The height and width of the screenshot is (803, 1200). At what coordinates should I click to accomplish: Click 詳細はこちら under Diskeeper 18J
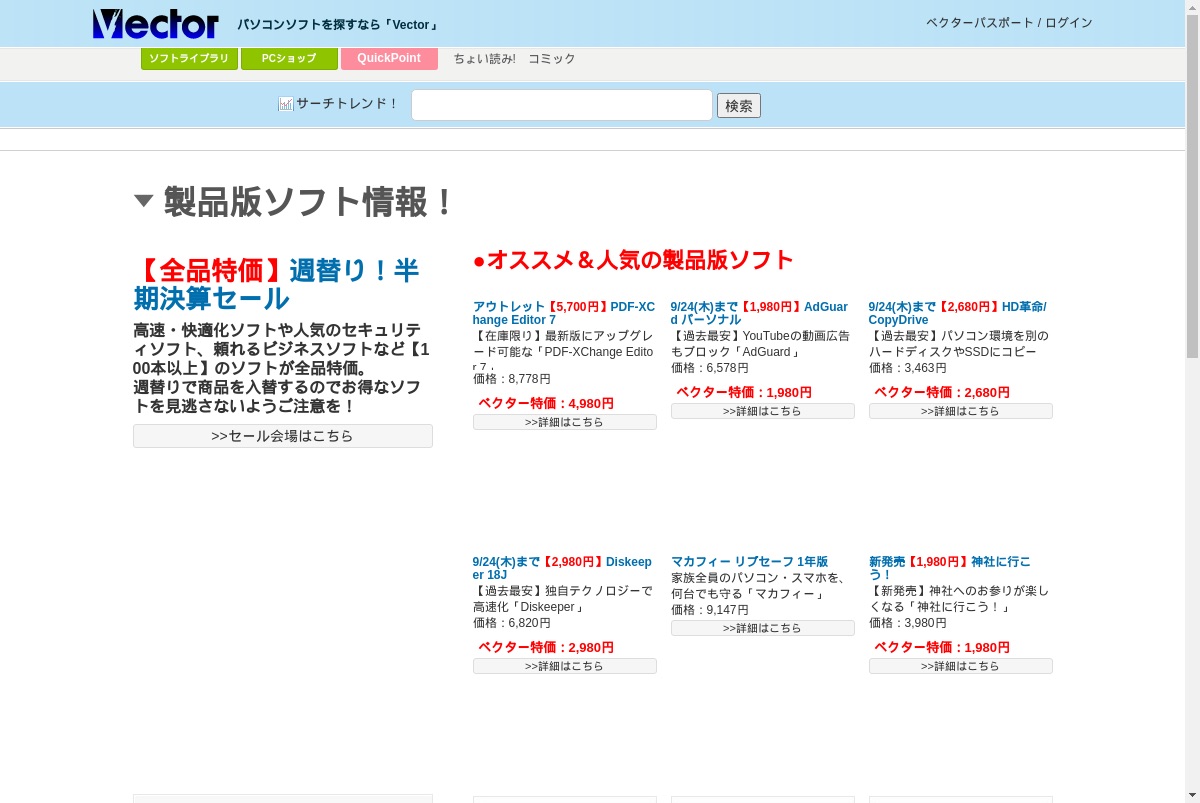coord(565,666)
